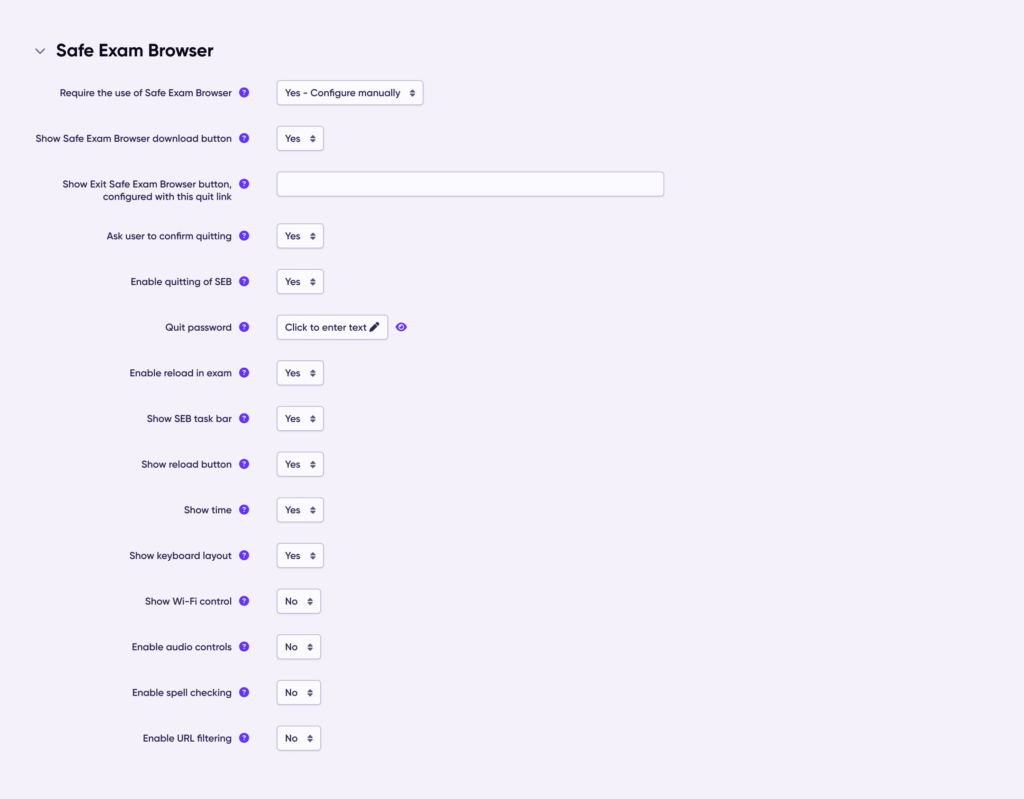Open Show SEB task bar dropdown
1024x799 pixels.
(x=300, y=419)
